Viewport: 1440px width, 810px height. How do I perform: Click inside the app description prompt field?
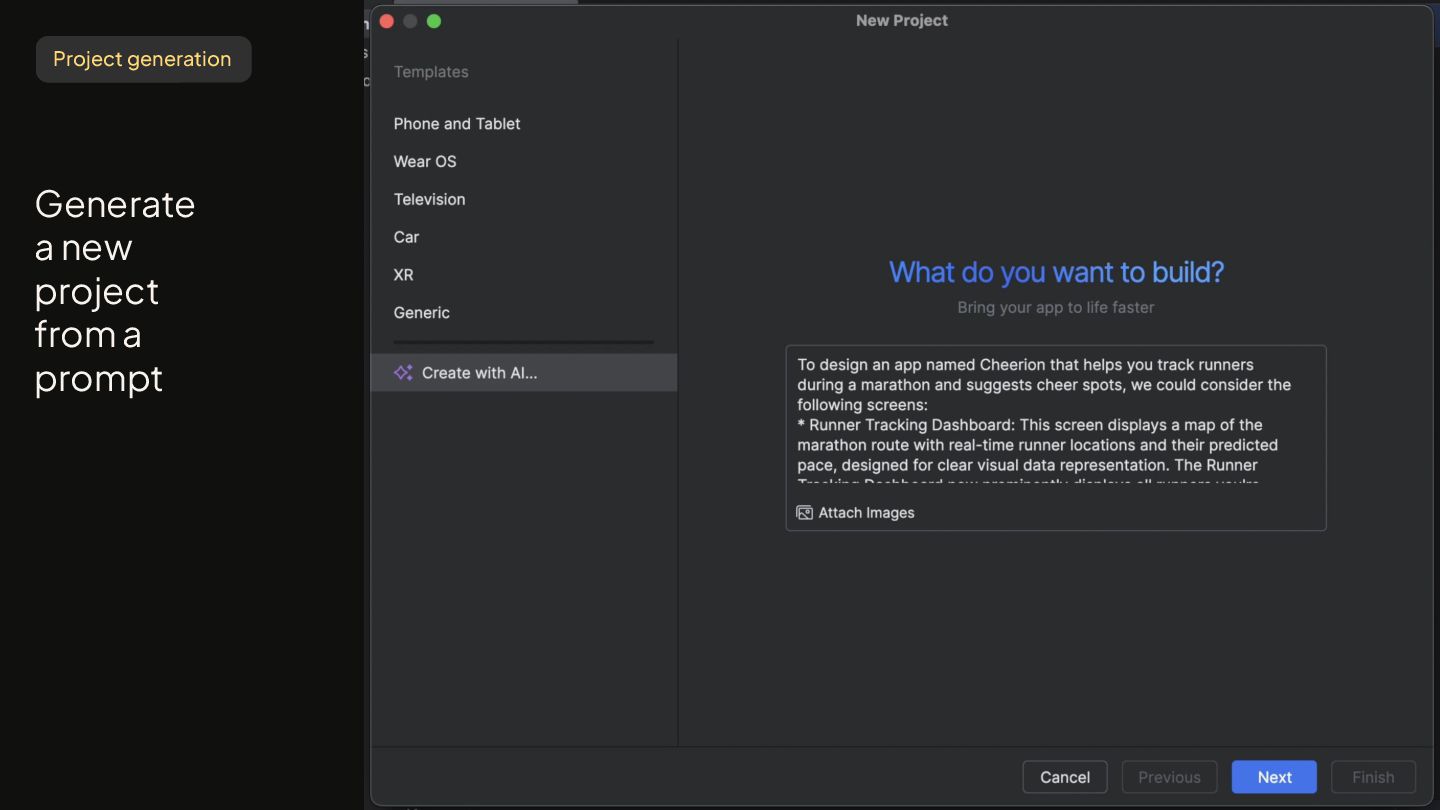(x=1055, y=420)
